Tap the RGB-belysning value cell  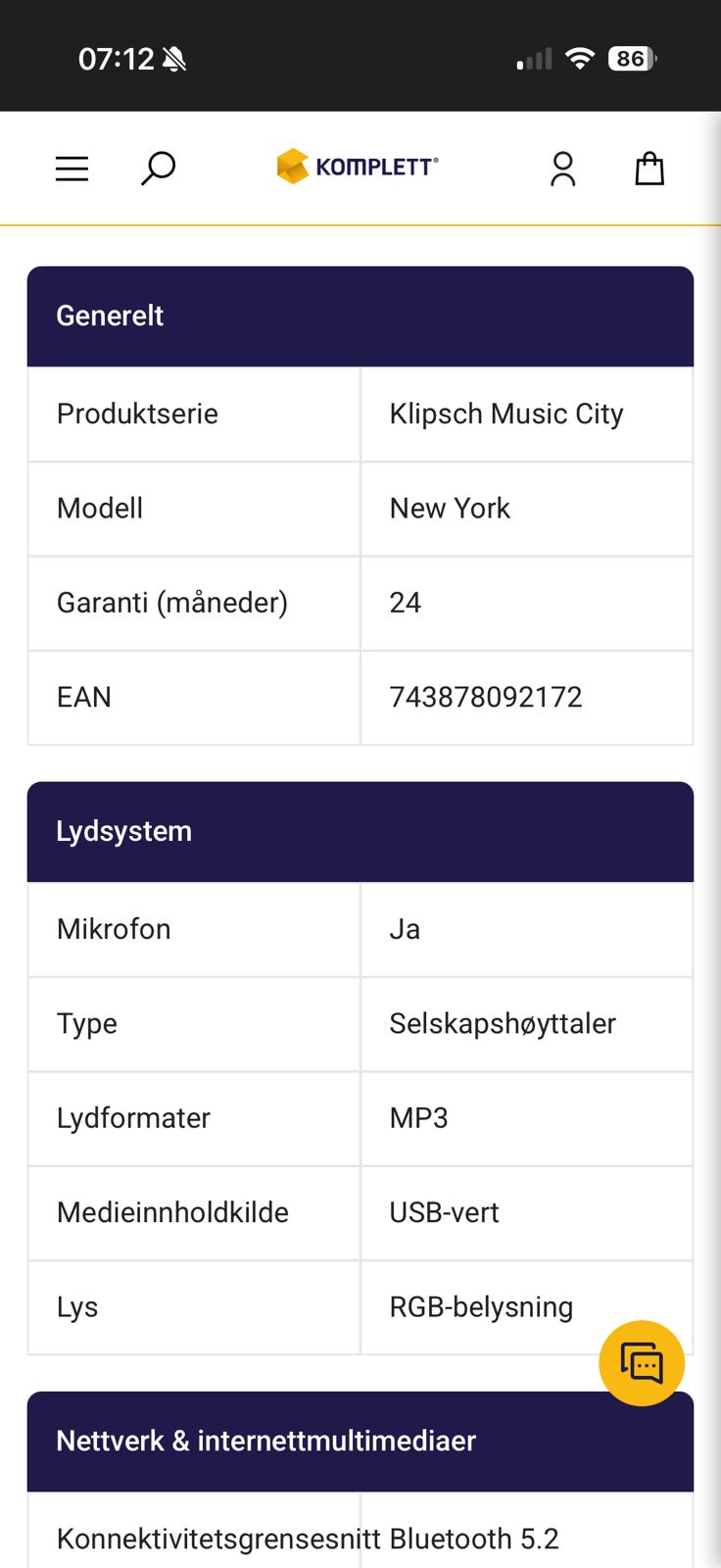481,1307
